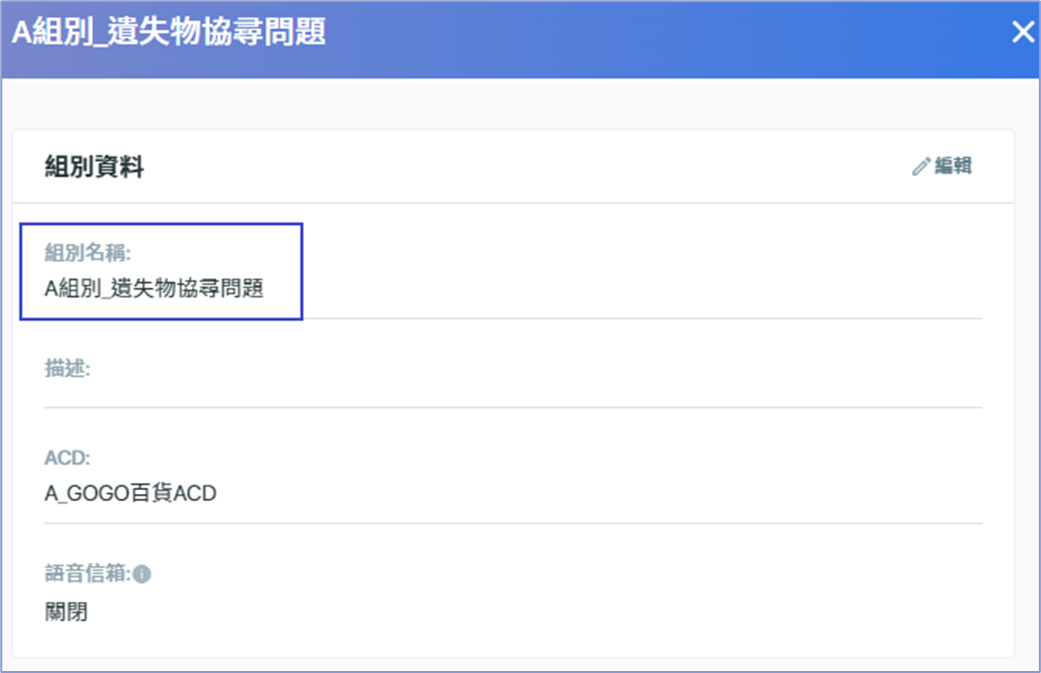Click the 語音信箱 label text
Screen dimensions: 1041x673
[88, 573]
